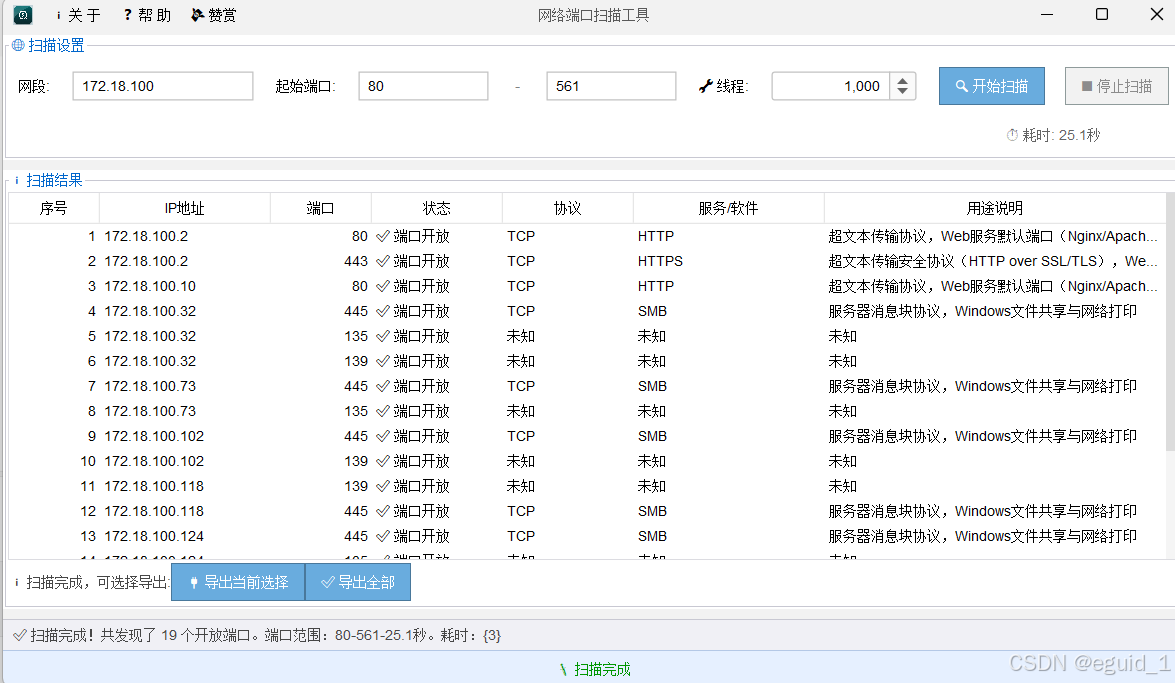The height and width of the screenshot is (683, 1175).
Task: Open the 关于 menu
Action: (78, 15)
